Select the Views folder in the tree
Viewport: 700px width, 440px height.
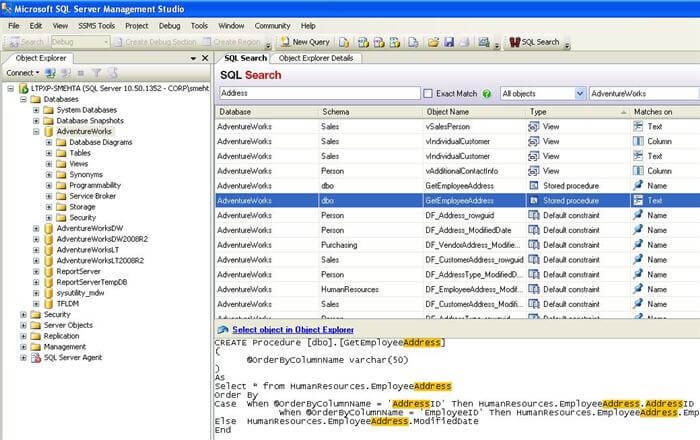click(x=79, y=164)
